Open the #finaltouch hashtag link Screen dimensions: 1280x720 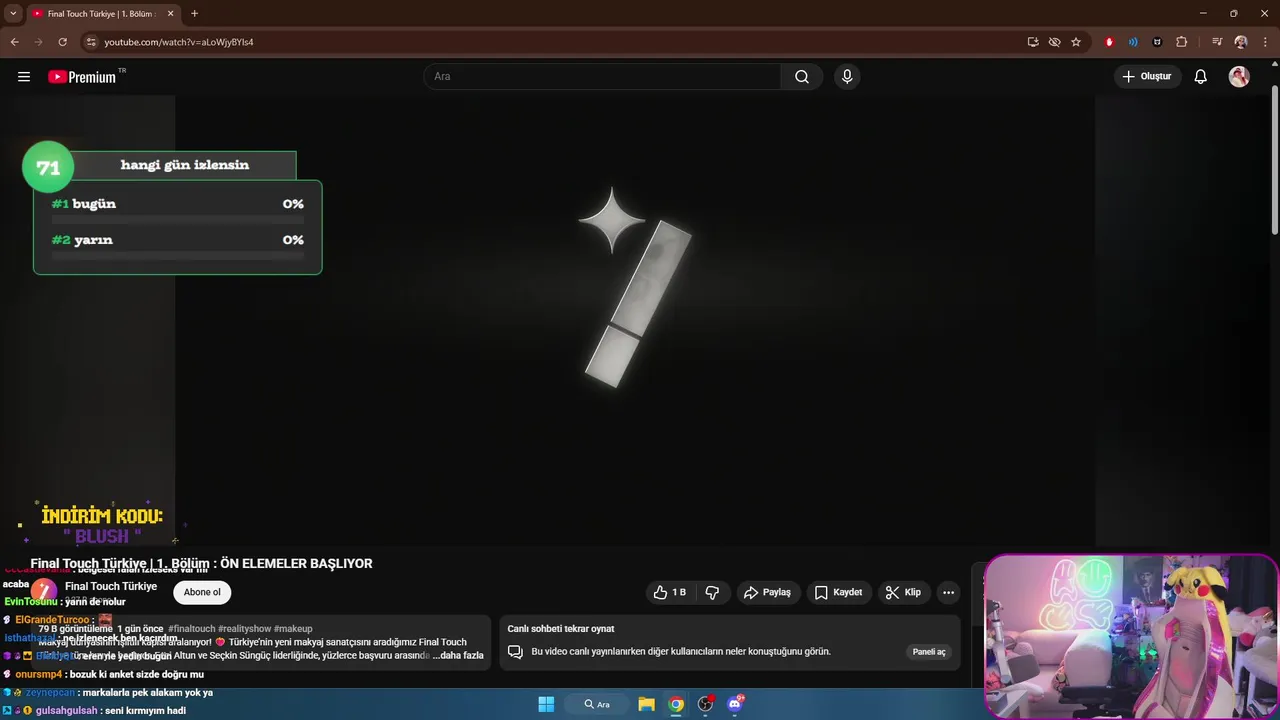[x=192, y=629]
